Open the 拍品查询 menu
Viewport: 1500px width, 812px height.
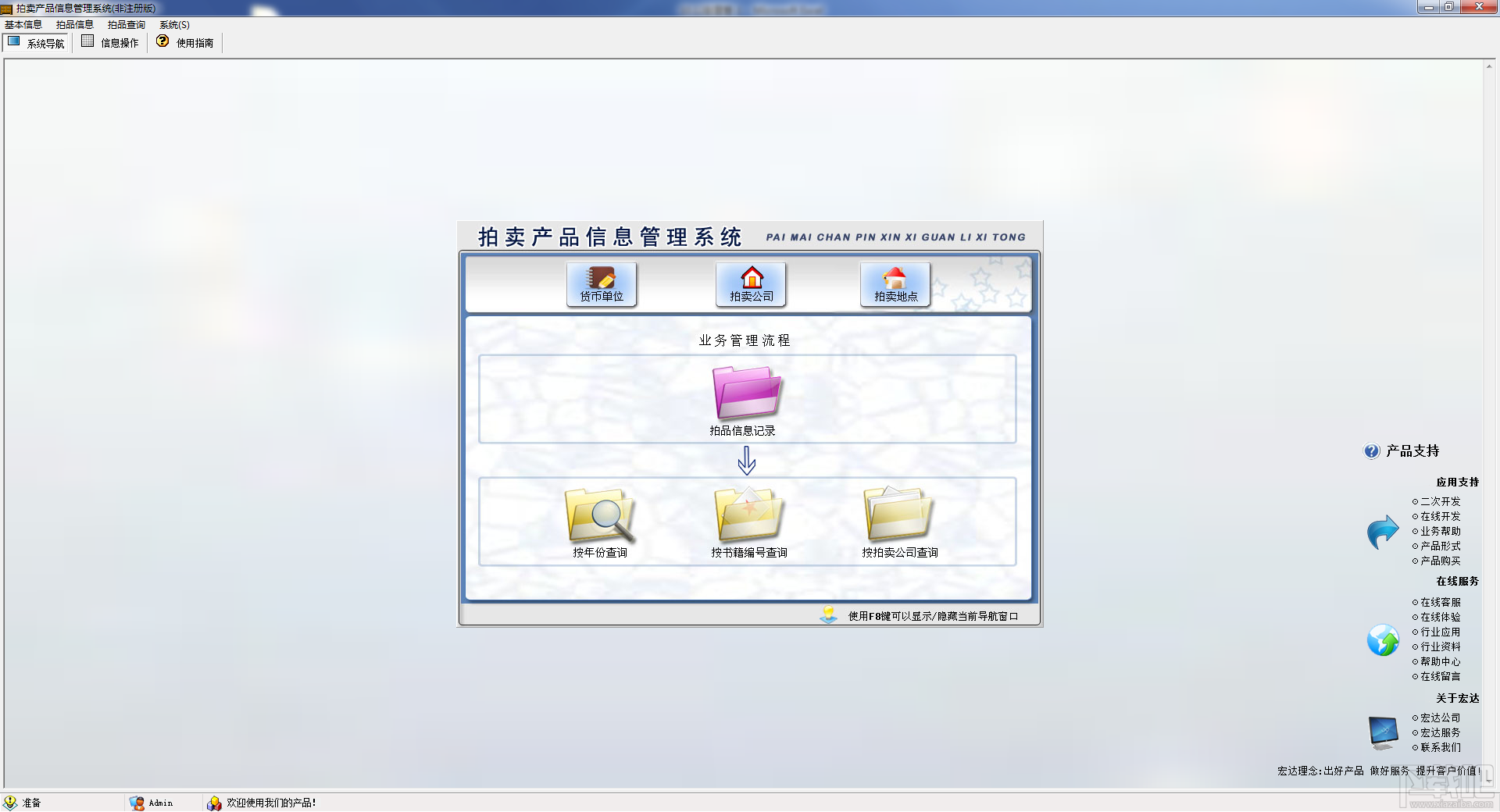127,25
